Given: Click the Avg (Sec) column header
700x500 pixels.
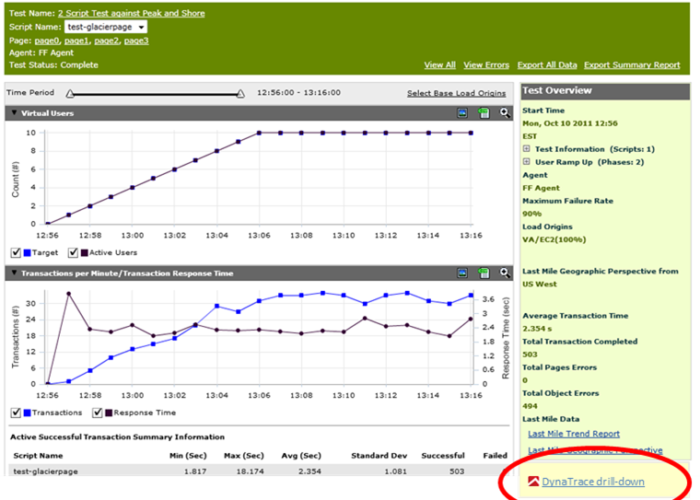Looking at the screenshot, I should (301, 455).
